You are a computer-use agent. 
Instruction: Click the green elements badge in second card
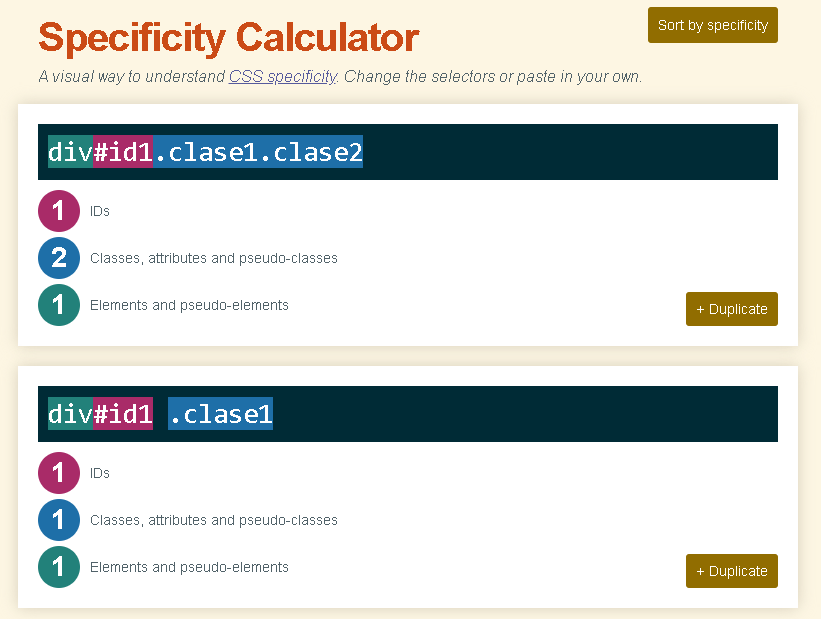59,567
